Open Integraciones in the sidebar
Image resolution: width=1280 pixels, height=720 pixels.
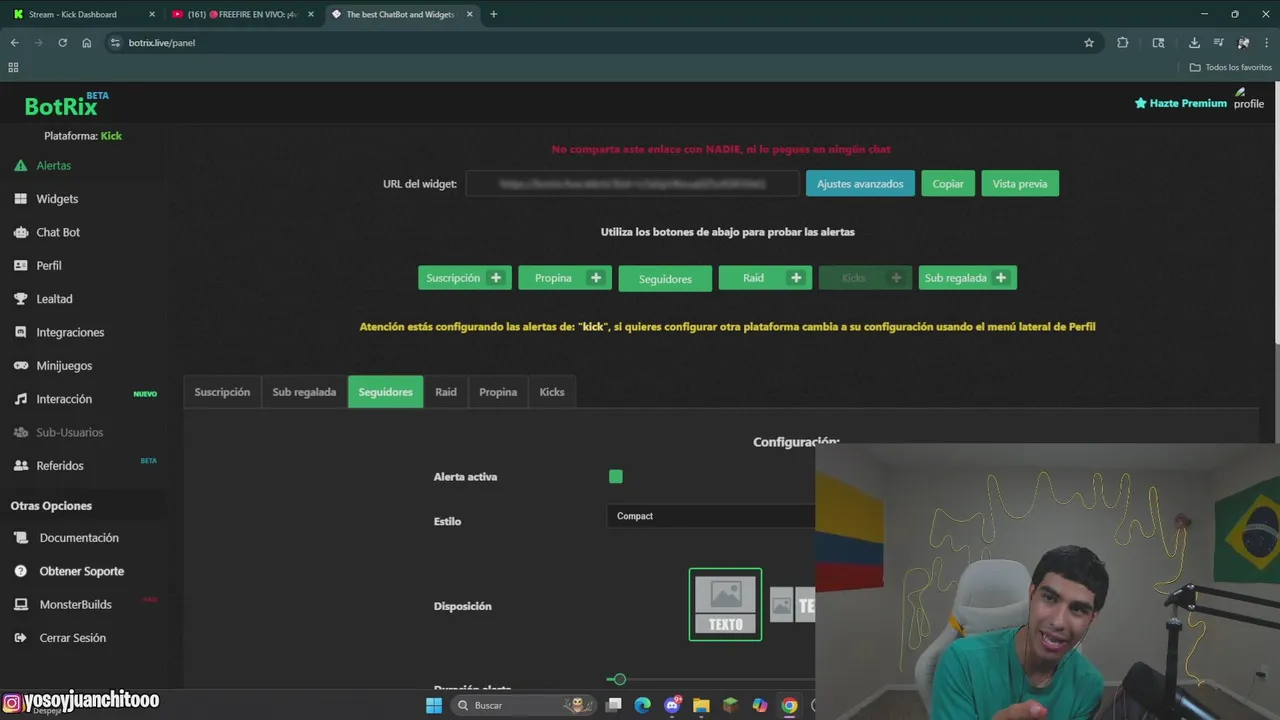tap(70, 332)
